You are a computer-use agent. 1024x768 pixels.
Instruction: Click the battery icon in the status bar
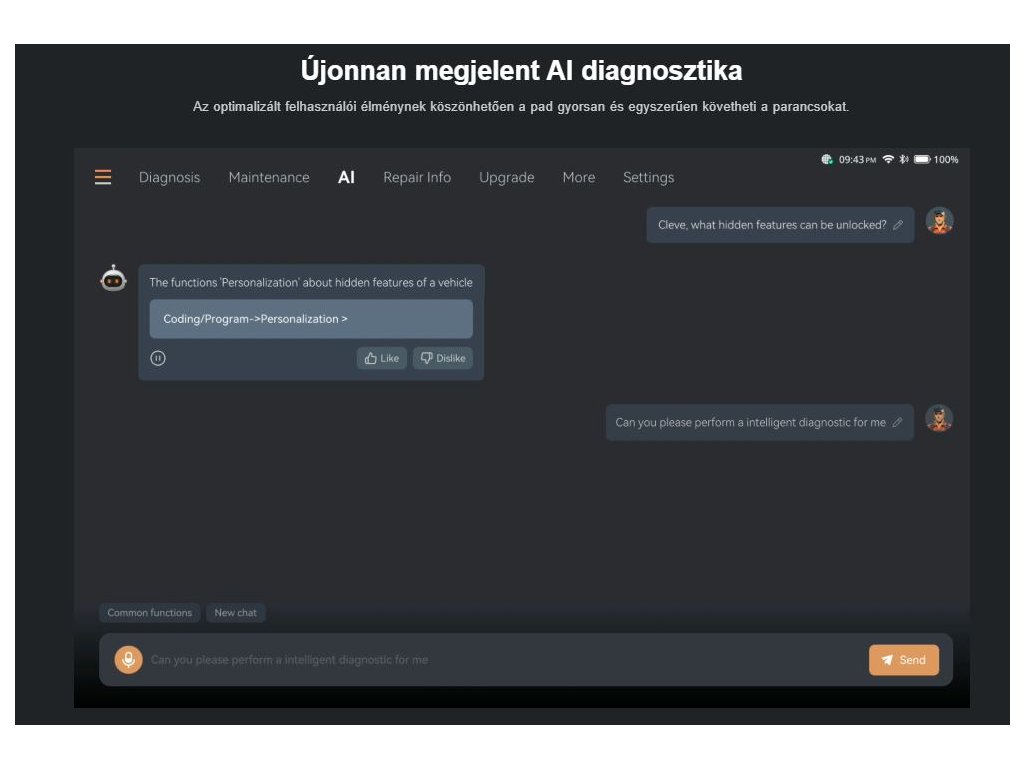click(x=922, y=159)
